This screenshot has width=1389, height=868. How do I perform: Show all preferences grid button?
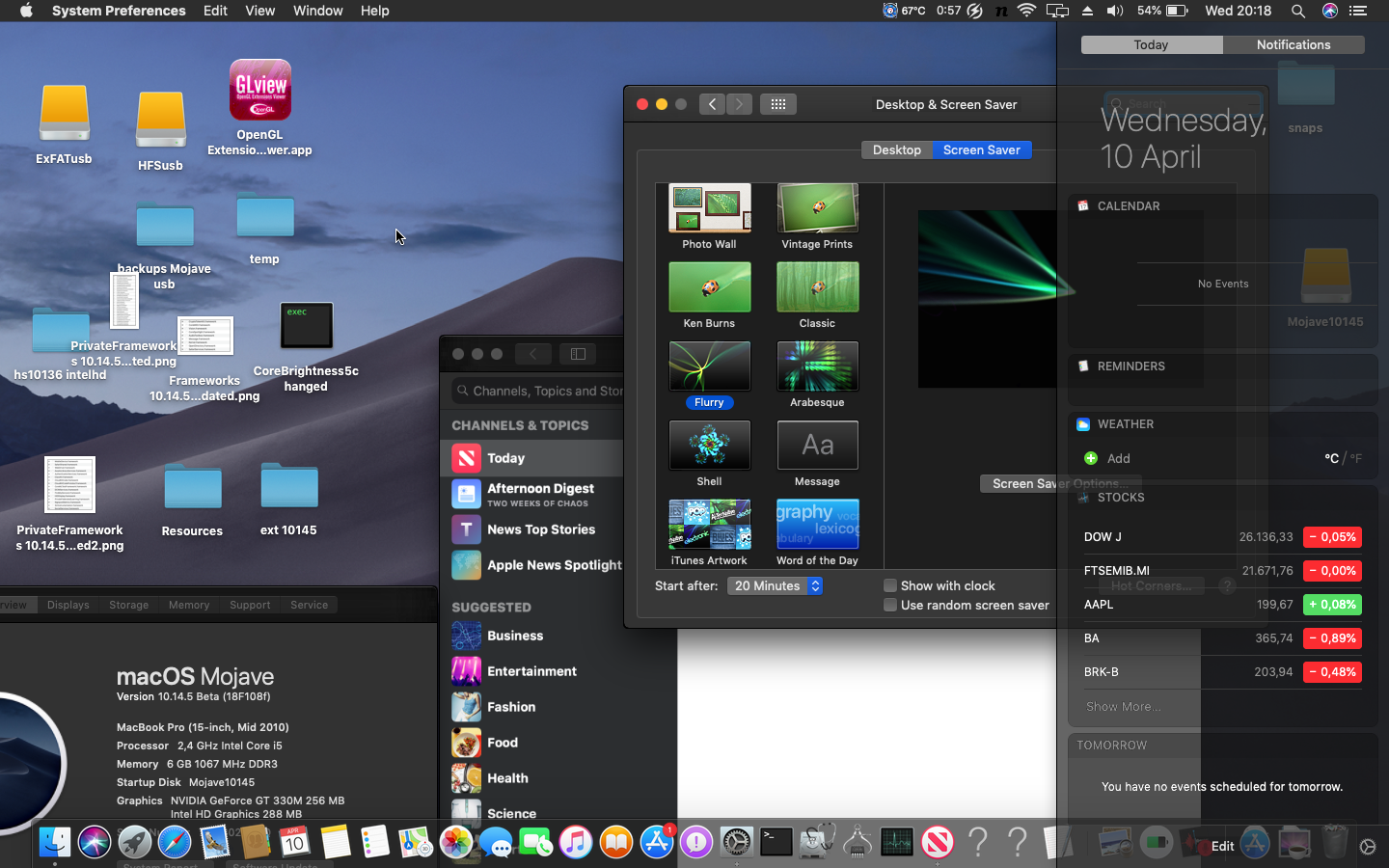(778, 104)
